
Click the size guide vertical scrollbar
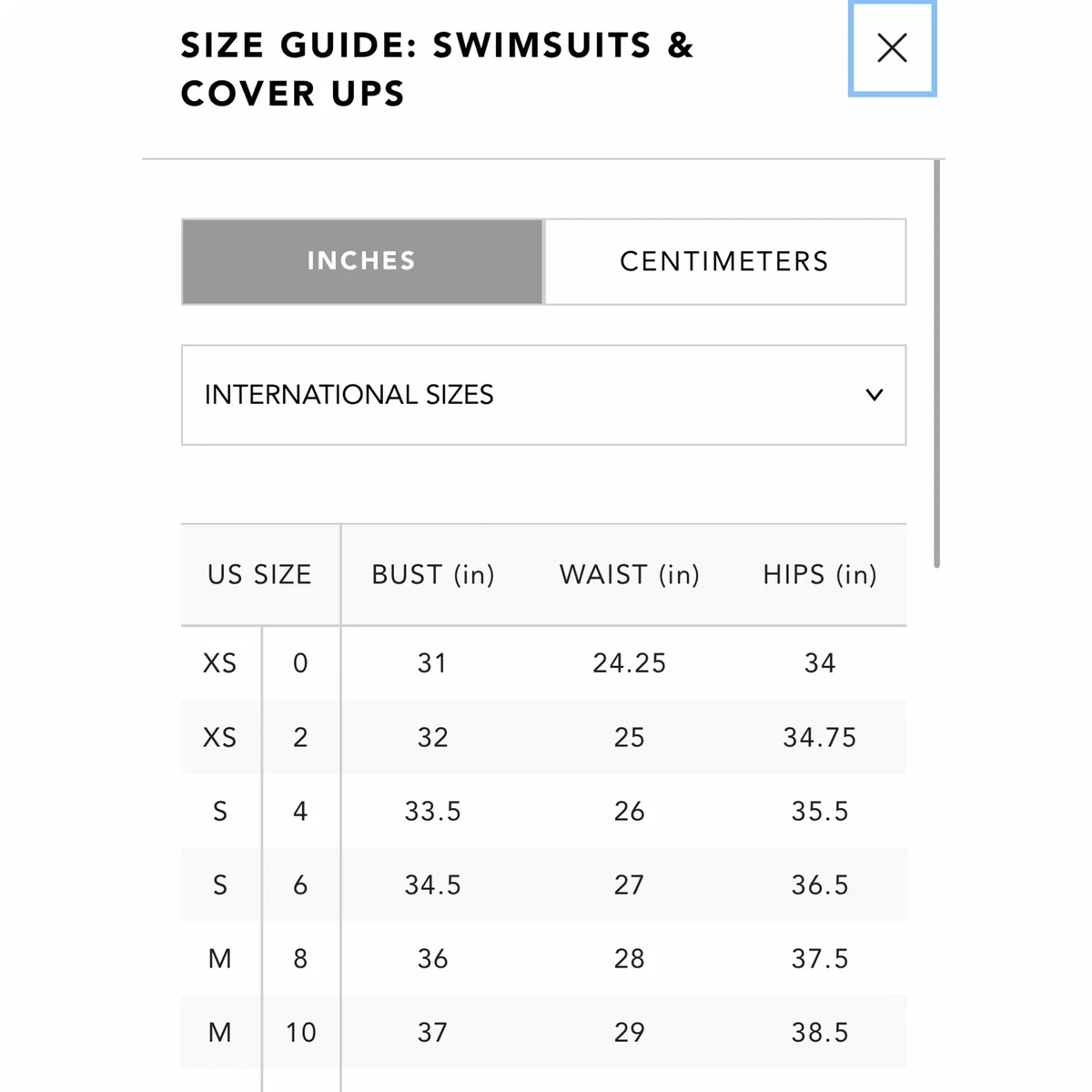pos(936,364)
